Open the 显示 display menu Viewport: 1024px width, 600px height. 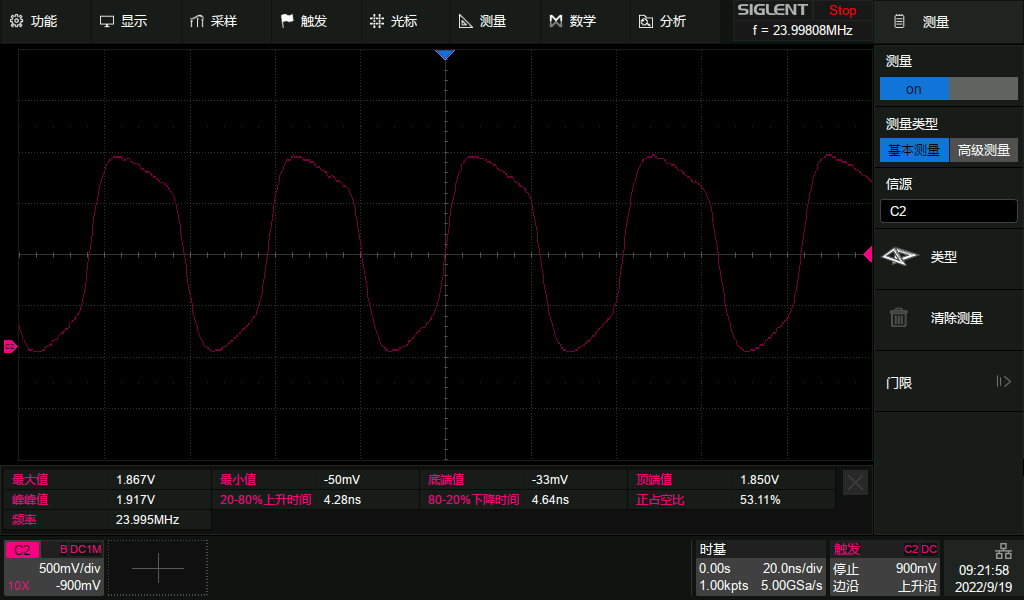107,21
